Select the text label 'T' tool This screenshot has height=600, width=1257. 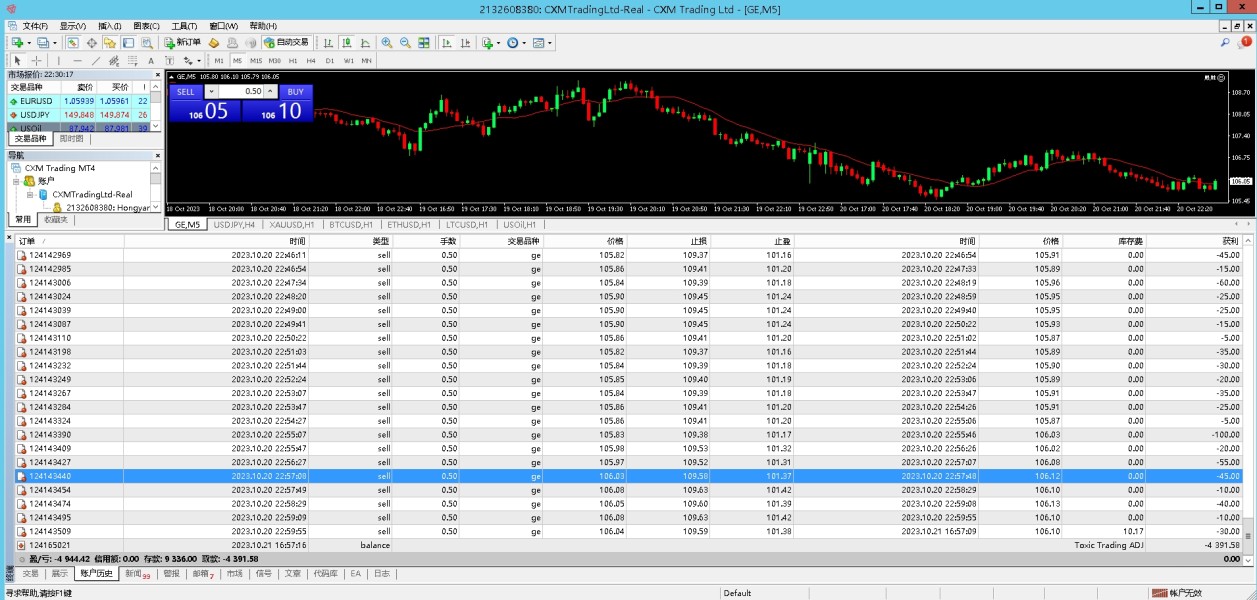168,60
